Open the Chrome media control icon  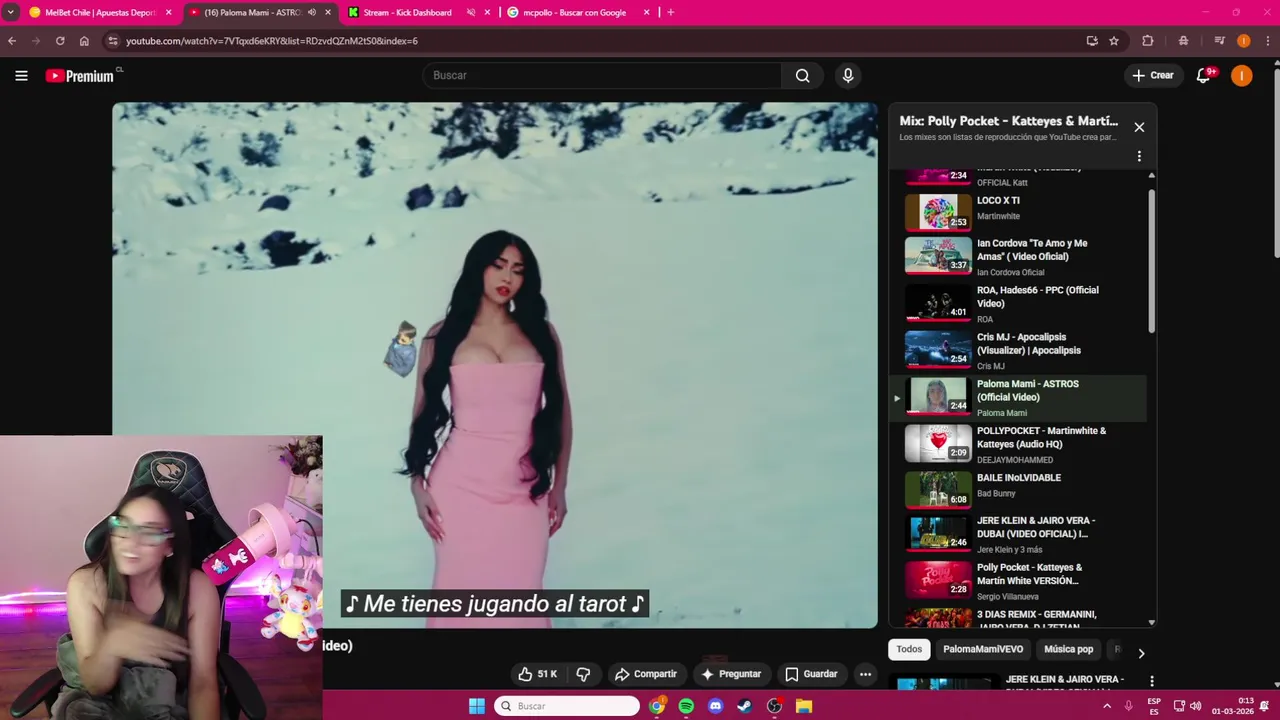click(x=1220, y=41)
